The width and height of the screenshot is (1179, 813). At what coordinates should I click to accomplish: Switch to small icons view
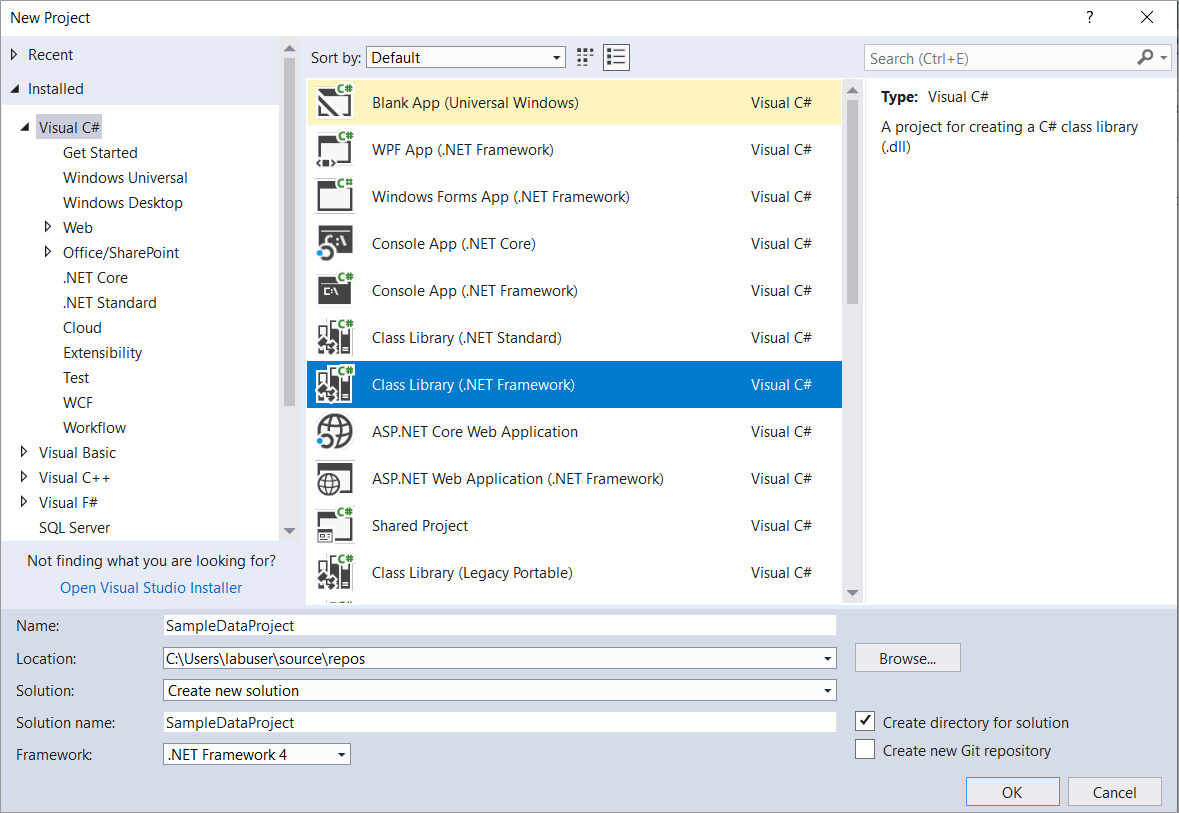coord(586,58)
